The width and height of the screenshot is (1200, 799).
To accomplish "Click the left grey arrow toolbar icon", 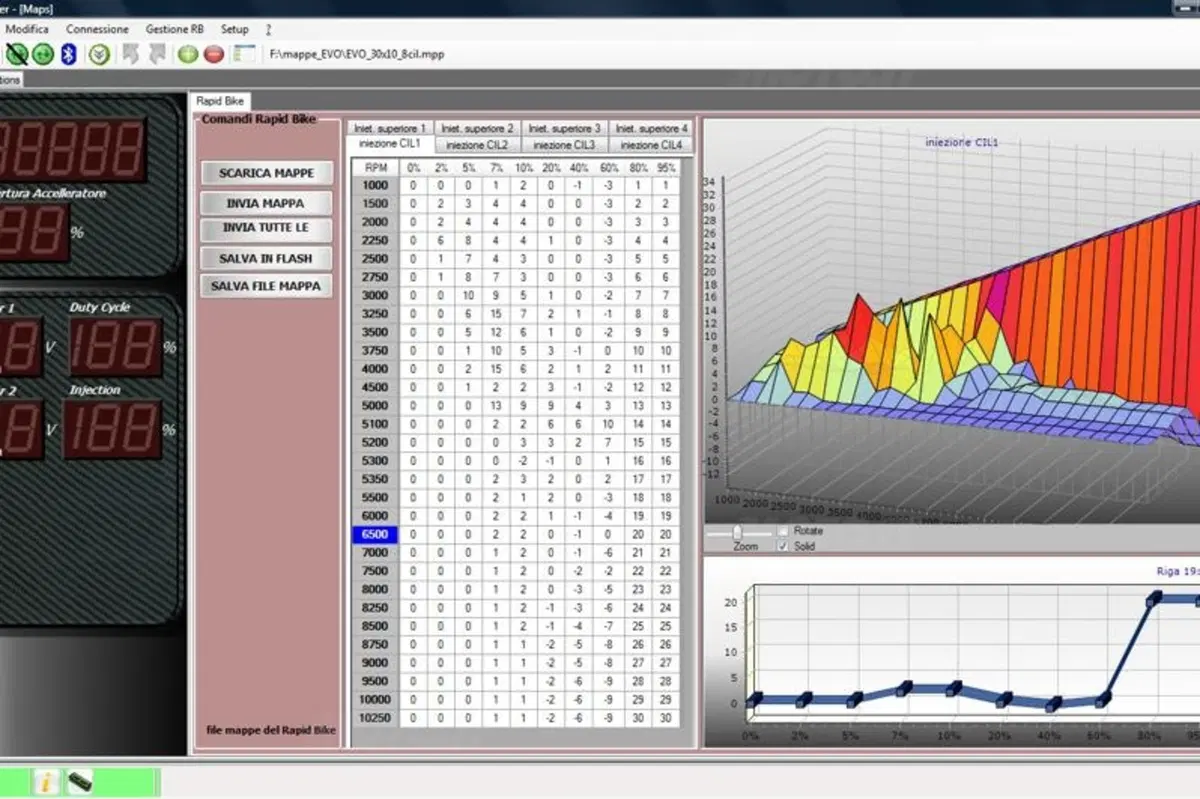I will [130, 54].
